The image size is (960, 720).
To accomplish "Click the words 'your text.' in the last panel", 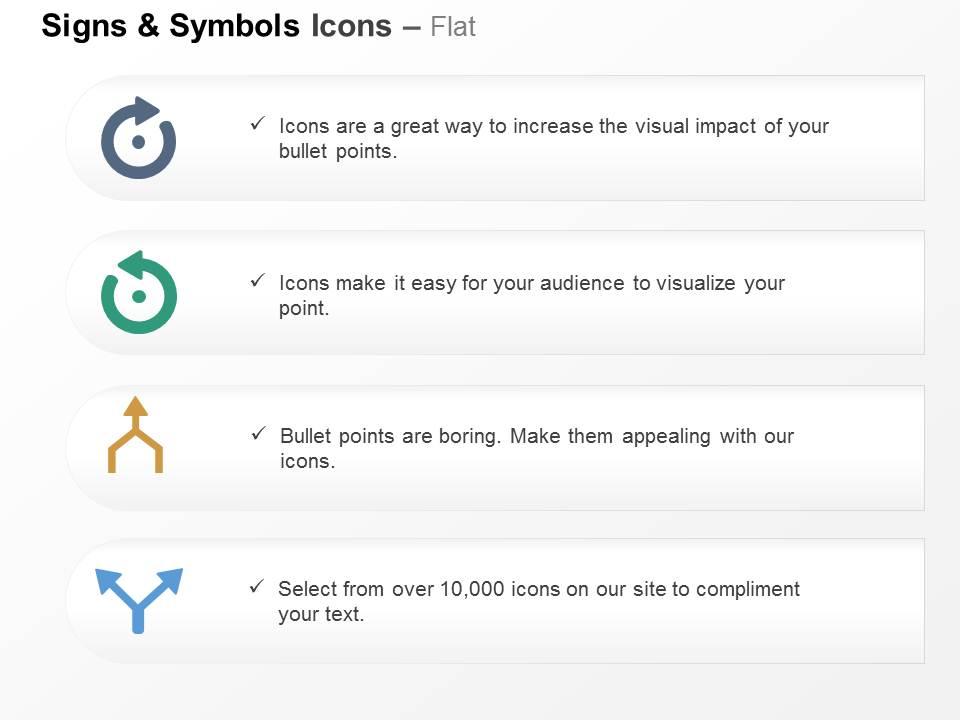I will [x=321, y=614].
